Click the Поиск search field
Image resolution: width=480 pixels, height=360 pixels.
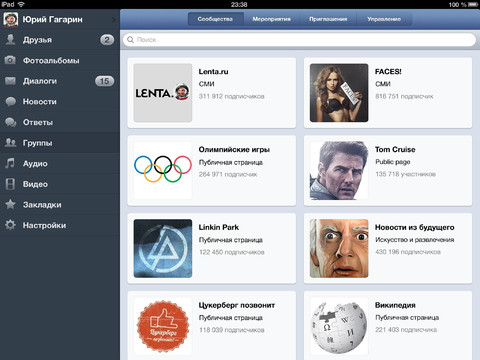pyautogui.click(x=299, y=40)
